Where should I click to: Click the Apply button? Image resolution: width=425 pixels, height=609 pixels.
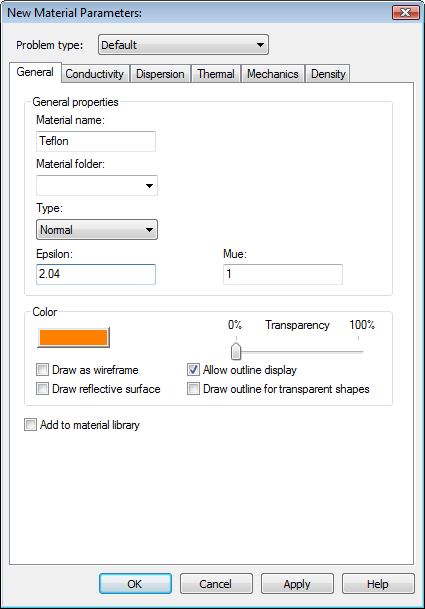click(x=297, y=584)
